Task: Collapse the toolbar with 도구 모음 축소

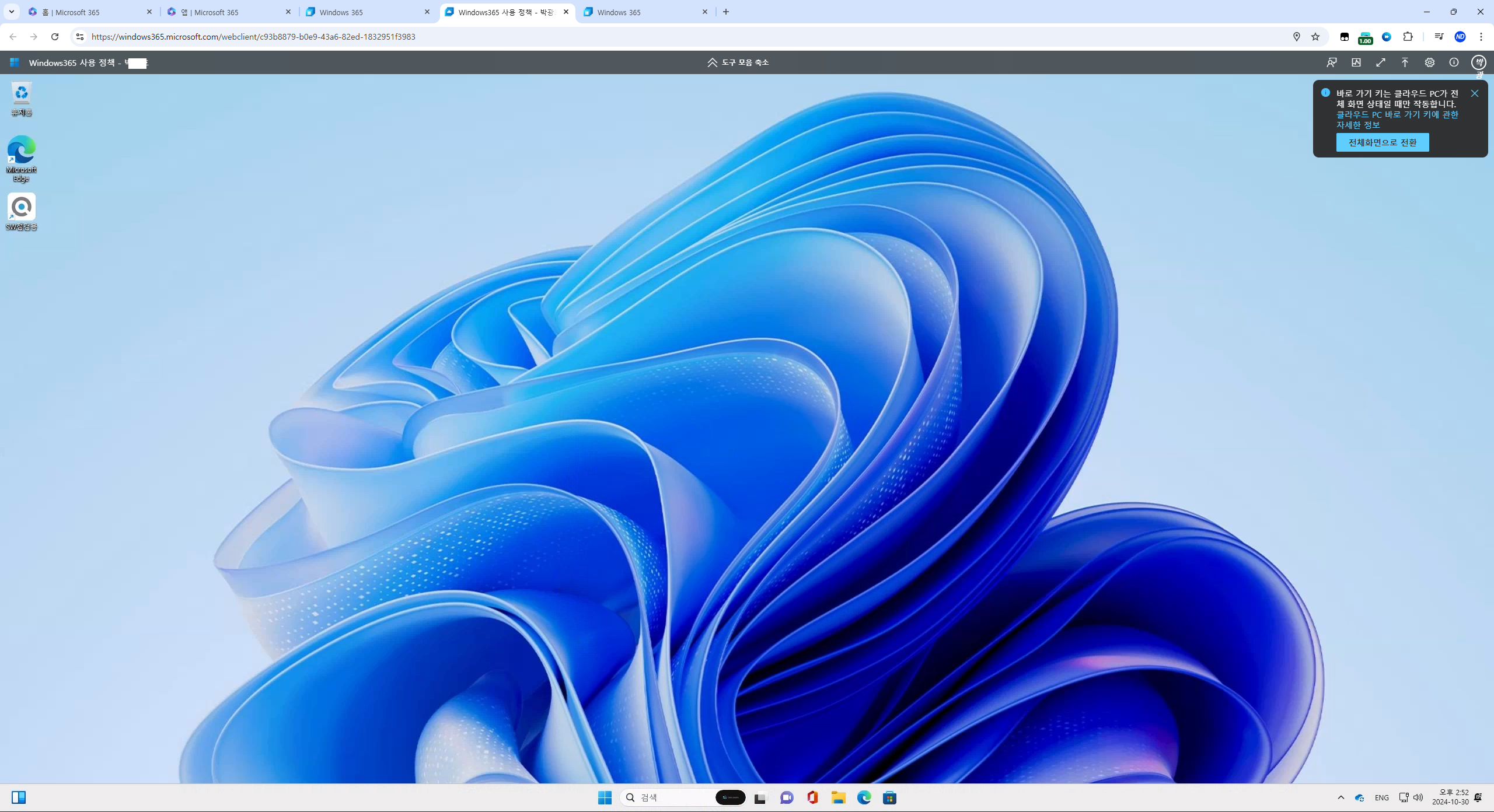Action: pos(738,62)
